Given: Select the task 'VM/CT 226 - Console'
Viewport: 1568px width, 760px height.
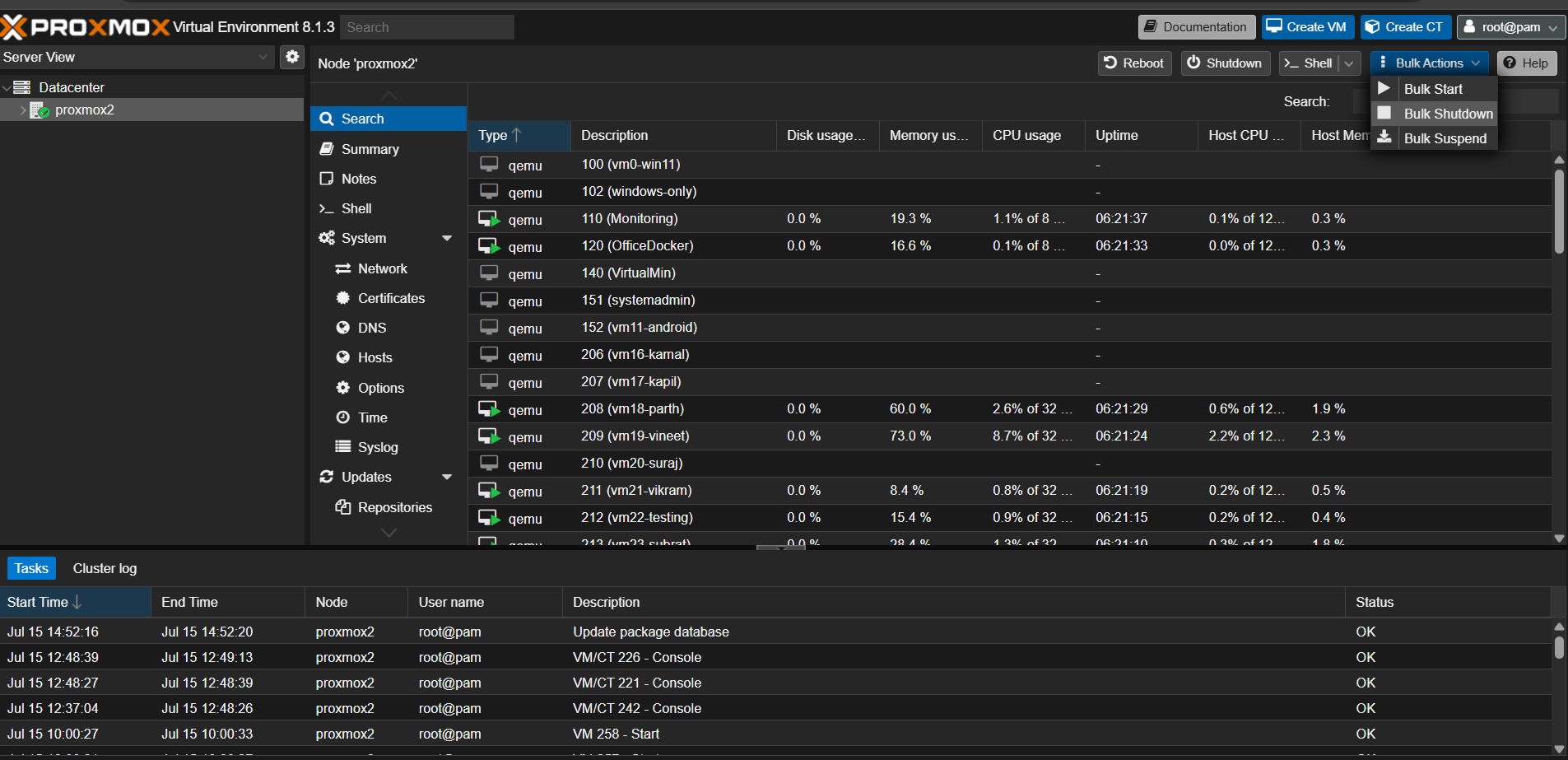Looking at the screenshot, I should (775, 657).
